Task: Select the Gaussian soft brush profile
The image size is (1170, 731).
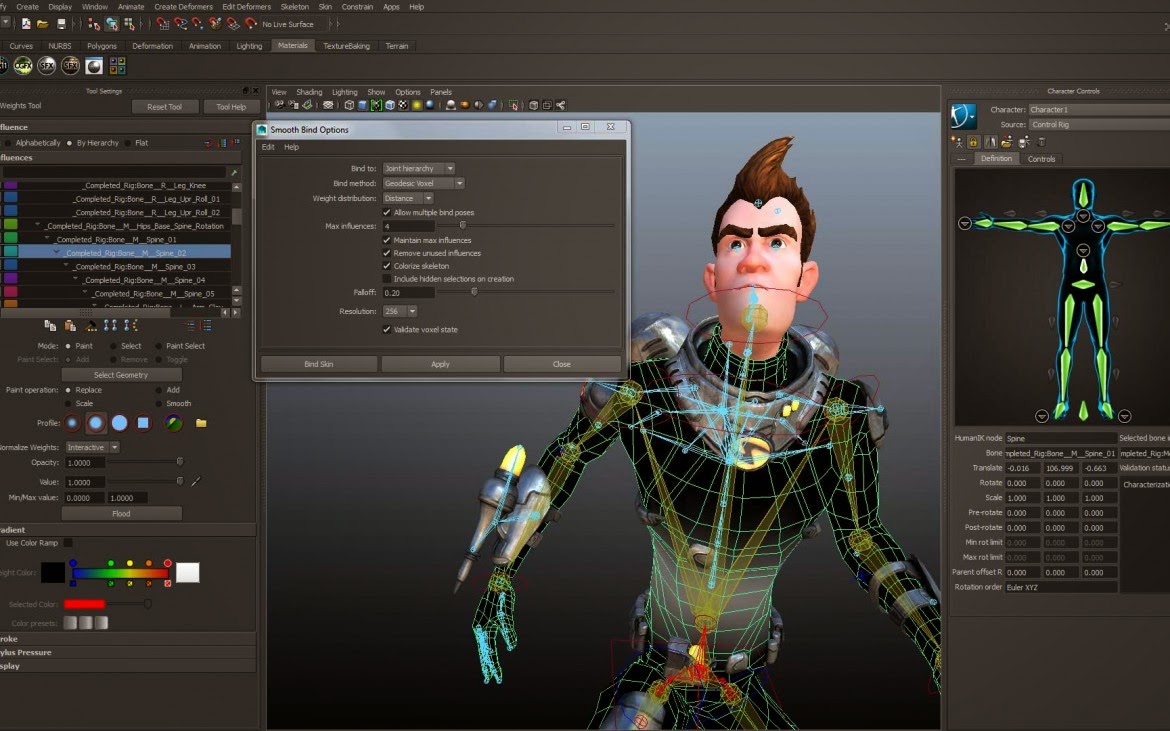Action: (x=74, y=423)
